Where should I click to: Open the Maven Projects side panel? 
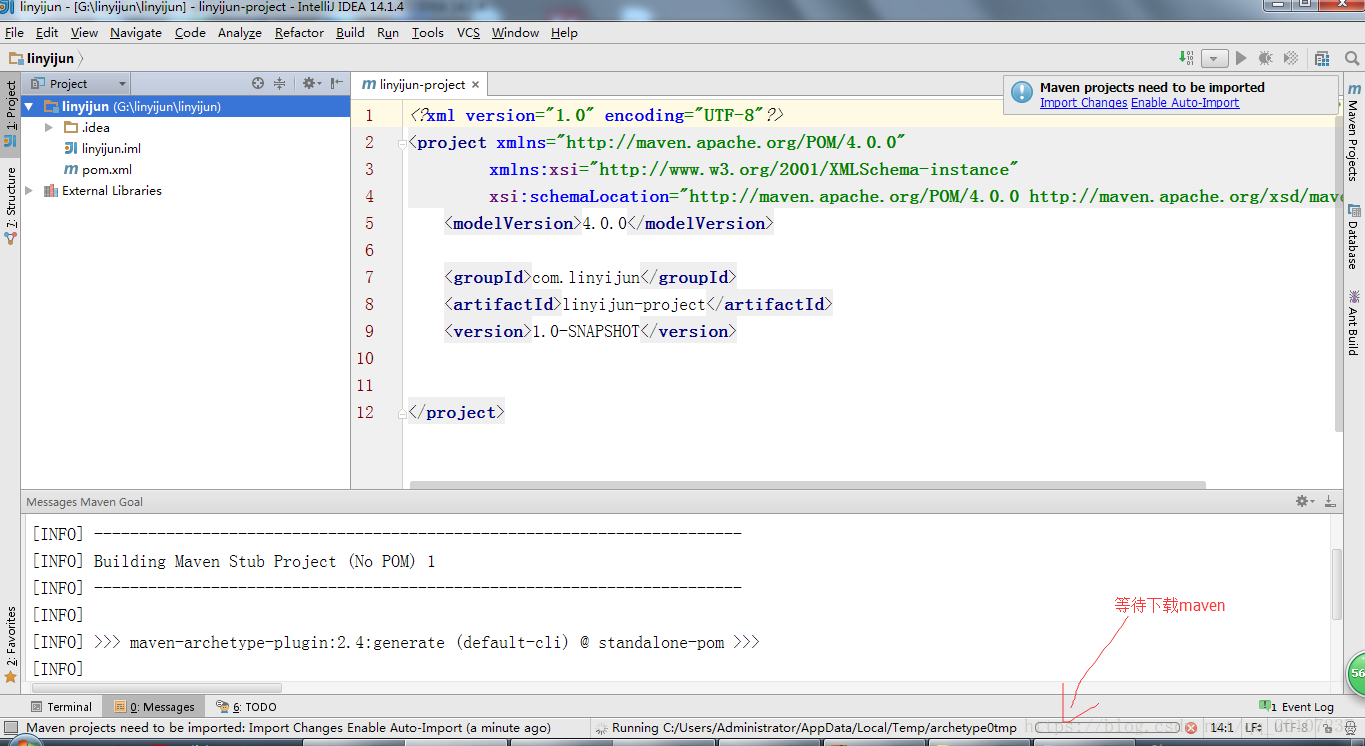coord(1354,131)
